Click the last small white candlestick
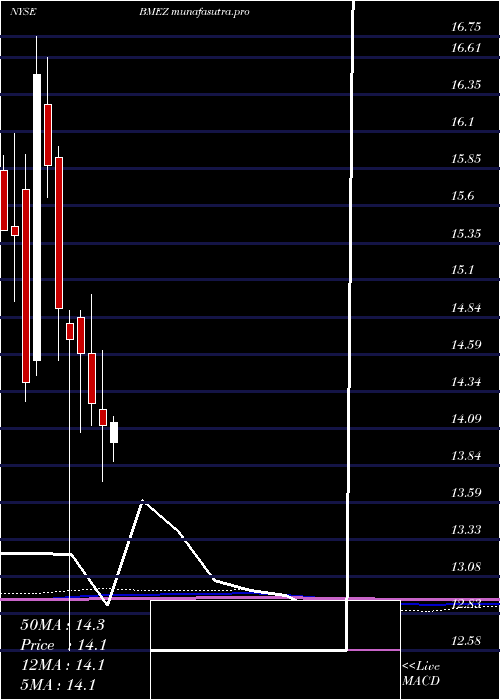This screenshot has height=700, width=500. coord(114,433)
